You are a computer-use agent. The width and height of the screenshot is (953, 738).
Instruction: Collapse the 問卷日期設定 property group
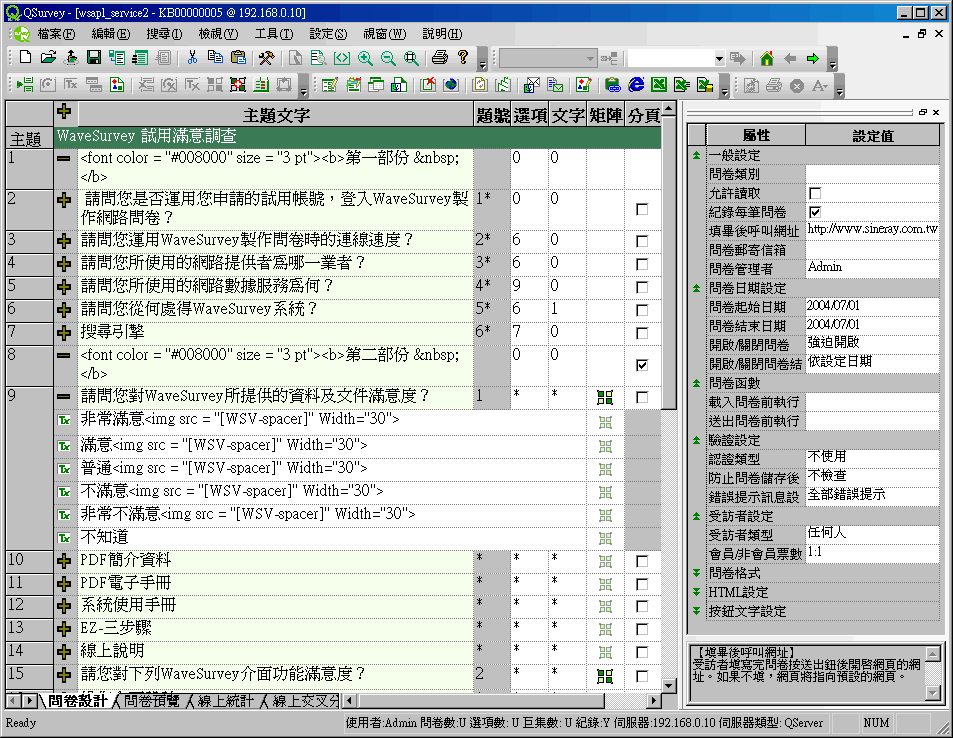(697, 288)
